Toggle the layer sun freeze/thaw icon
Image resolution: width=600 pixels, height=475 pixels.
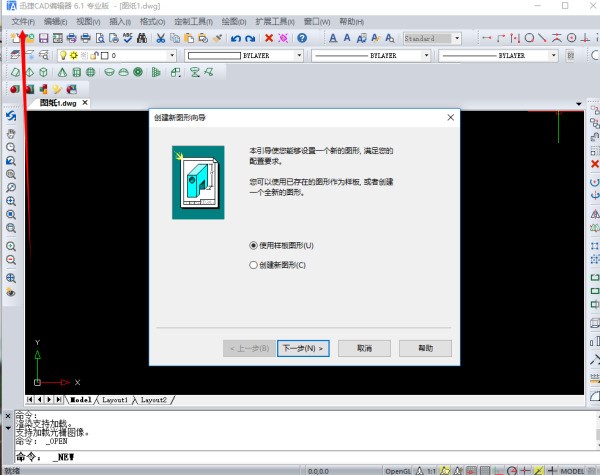(73, 55)
